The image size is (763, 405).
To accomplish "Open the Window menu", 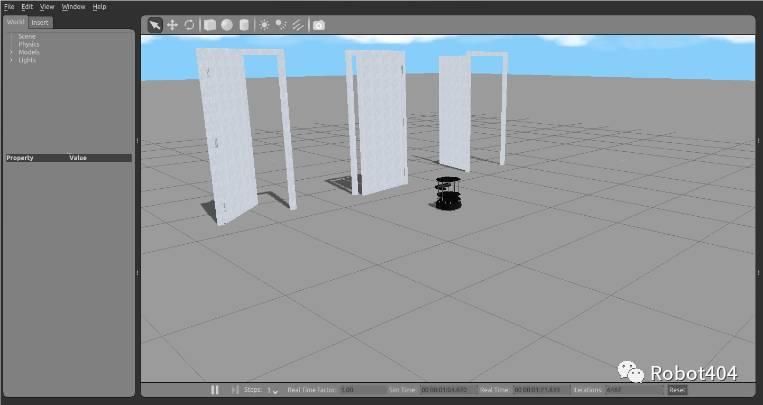I will click(73, 7).
